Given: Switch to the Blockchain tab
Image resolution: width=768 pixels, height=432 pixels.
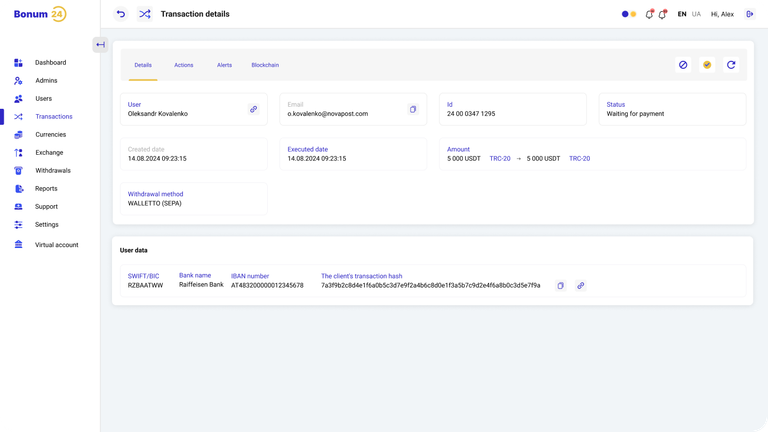Looking at the screenshot, I should click(x=265, y=65).
